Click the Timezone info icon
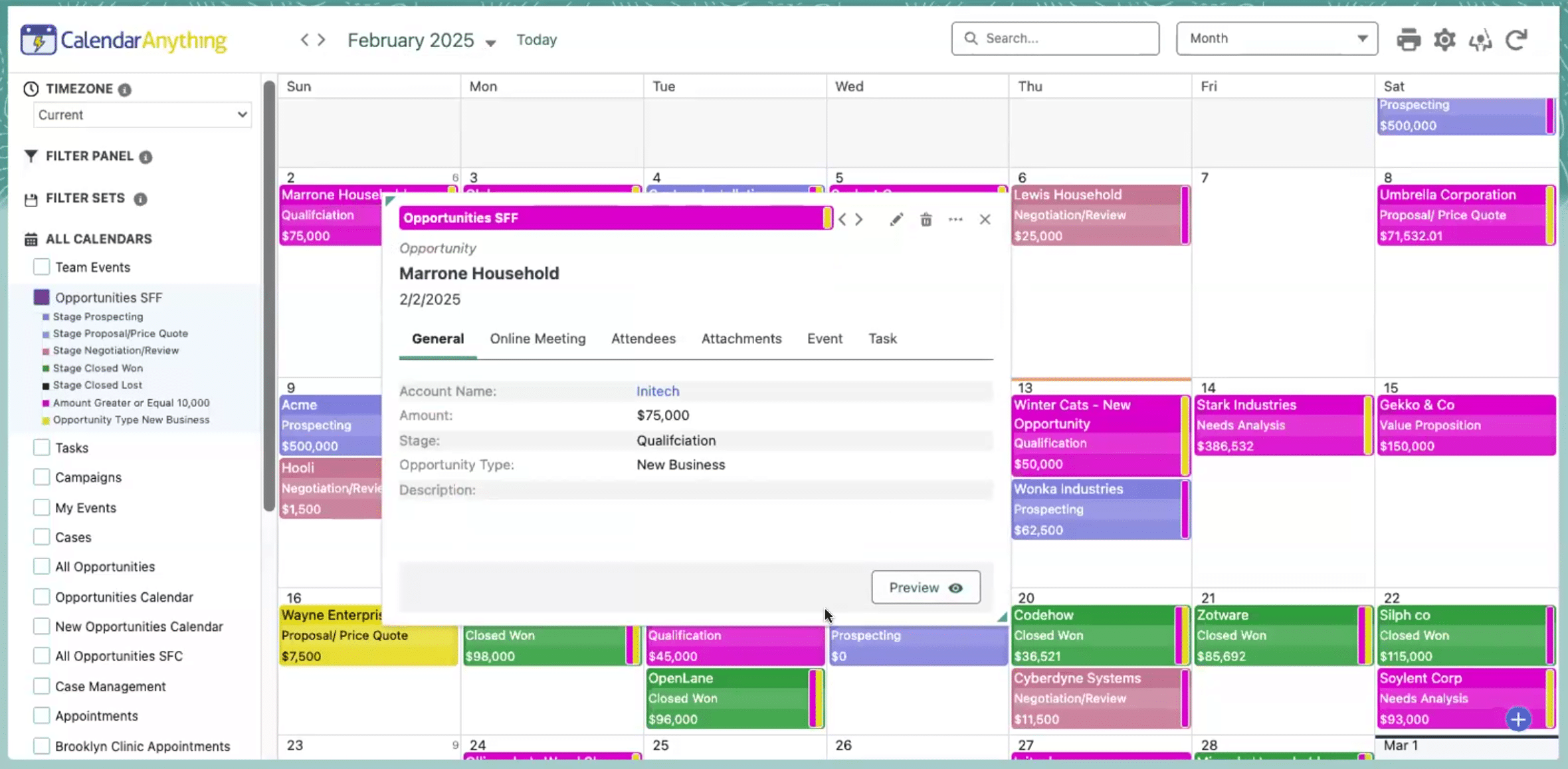This screenshot has width=1568, height=769. (x=124, y=90)
